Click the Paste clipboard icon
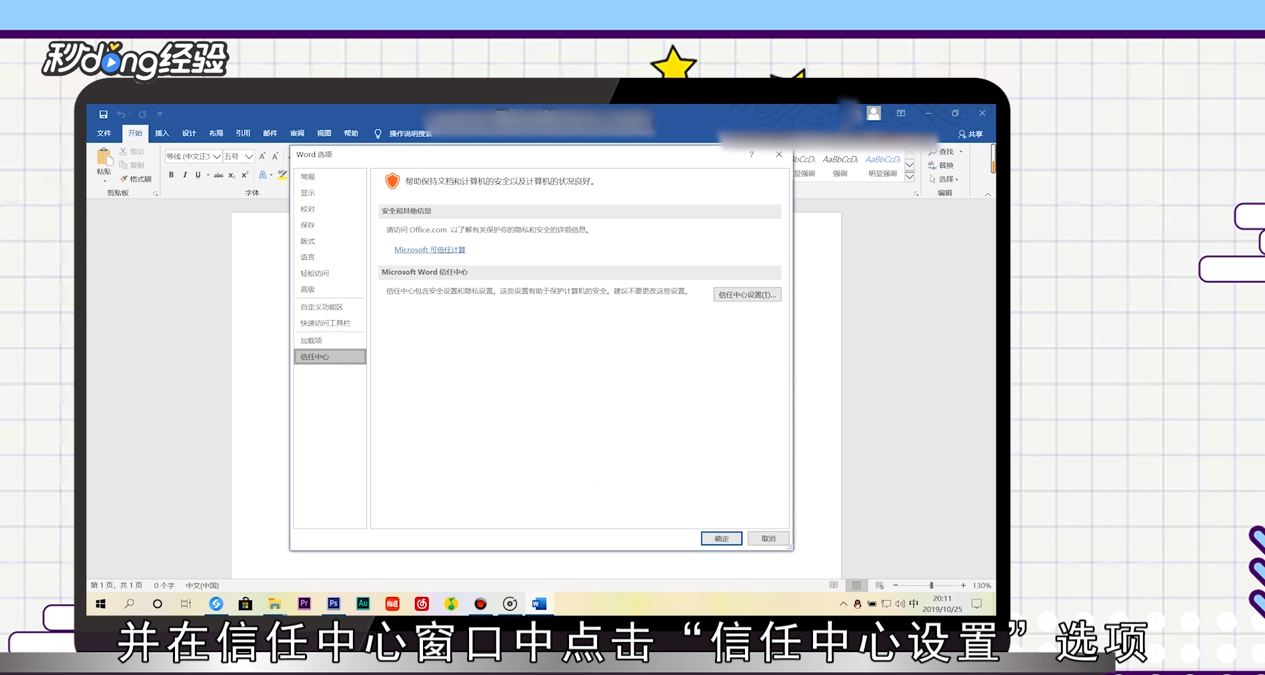The width and height of the screenshot is (1265, 675). (x=104, y=157)
